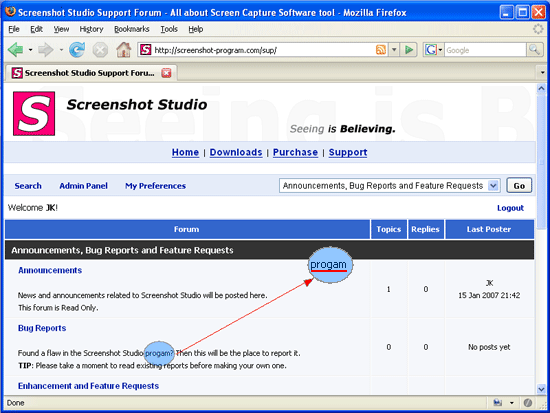This screenshot has width=550, height=413.
Task: Click the status bar save icon
Action: (497, 402)
